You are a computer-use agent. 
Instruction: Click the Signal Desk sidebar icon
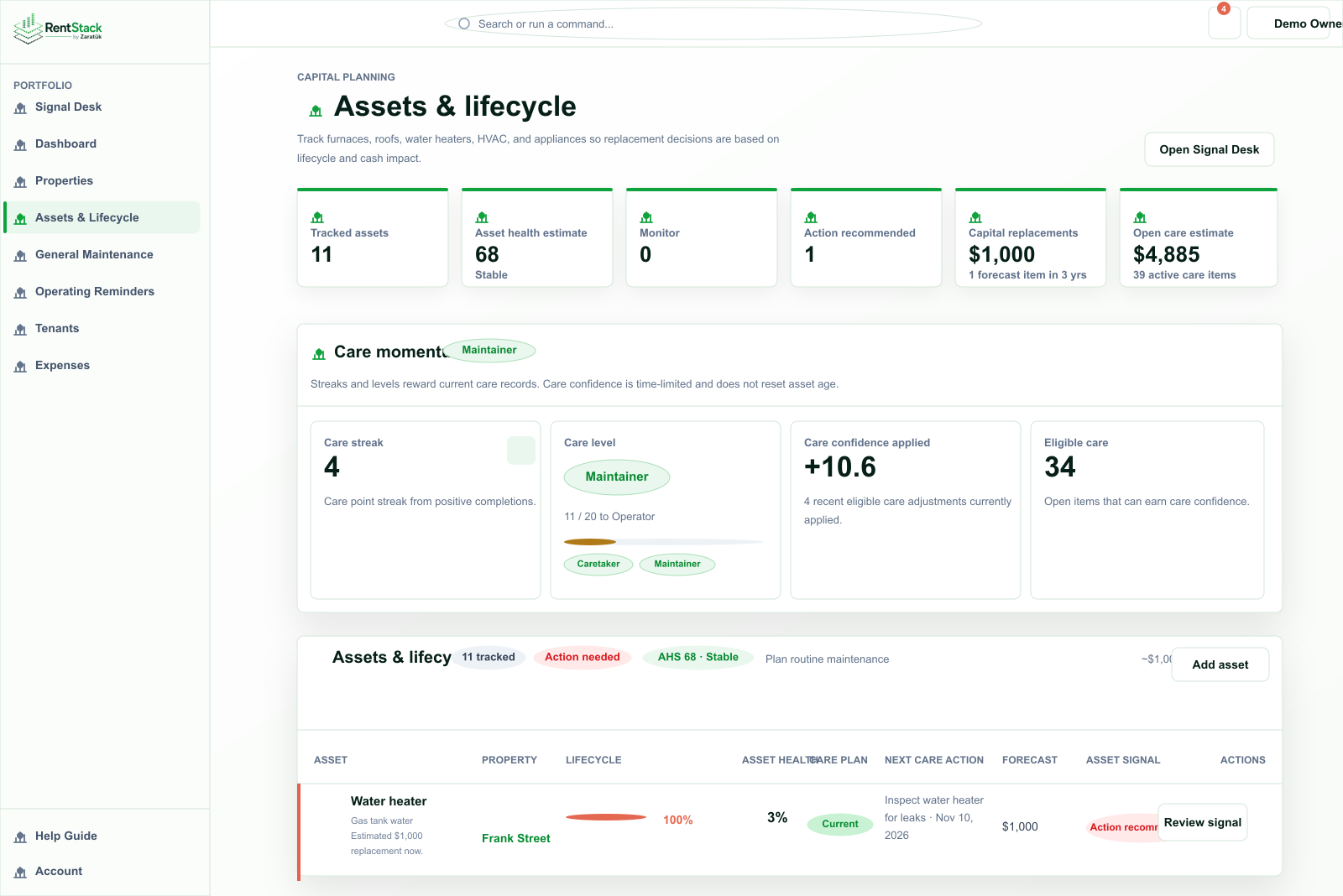20,107
